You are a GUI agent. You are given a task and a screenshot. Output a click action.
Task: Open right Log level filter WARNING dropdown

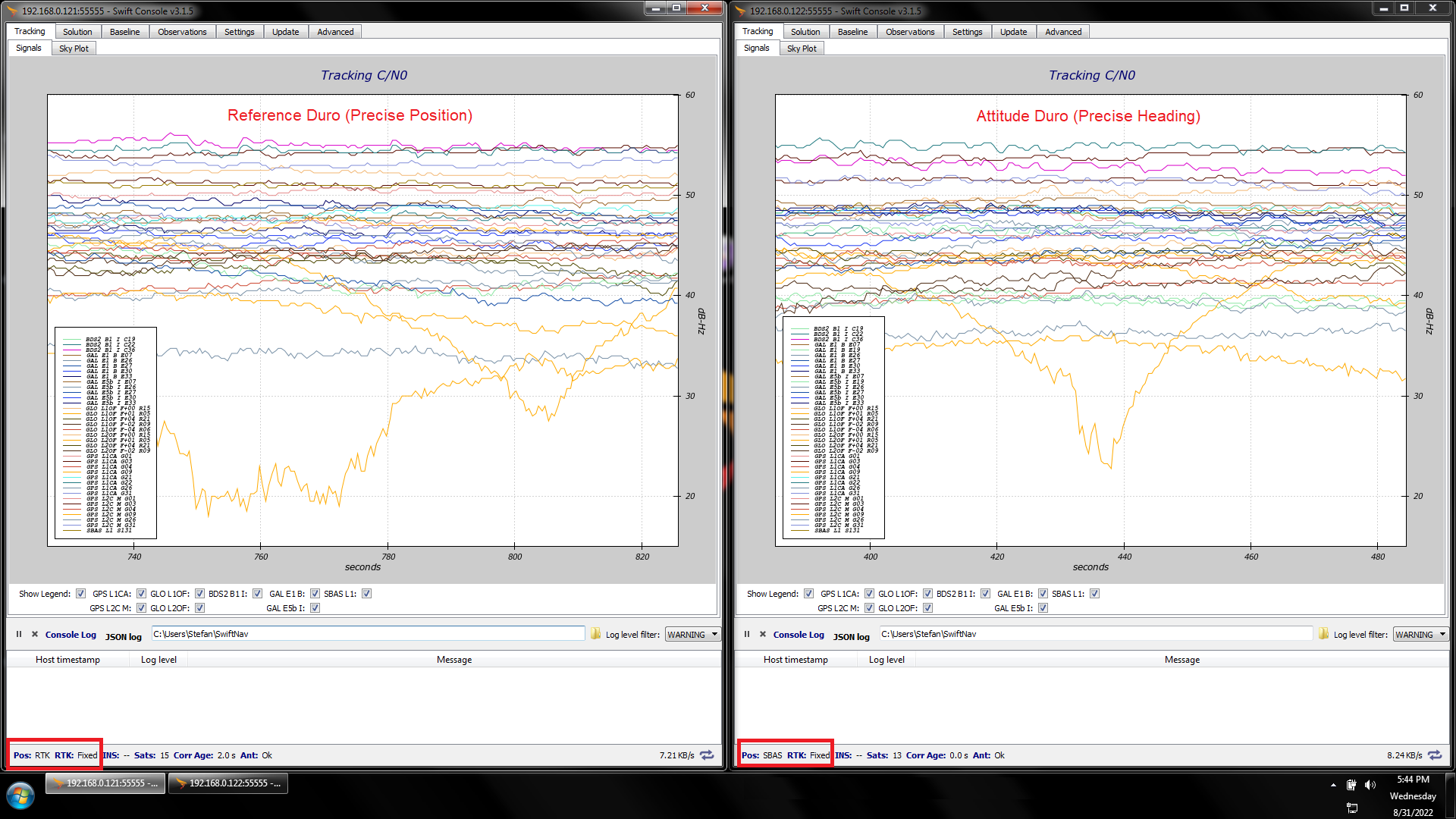(x=1420, y=635)
